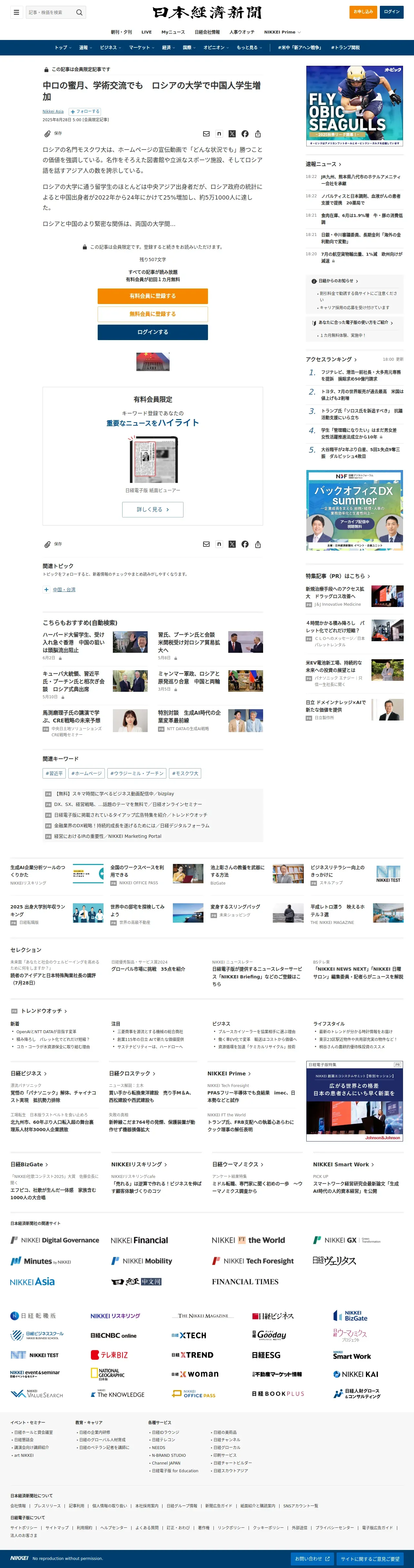Expand the もっと見る navigation dropdown
Screen dimensions: 414x1568
point(249,47)
